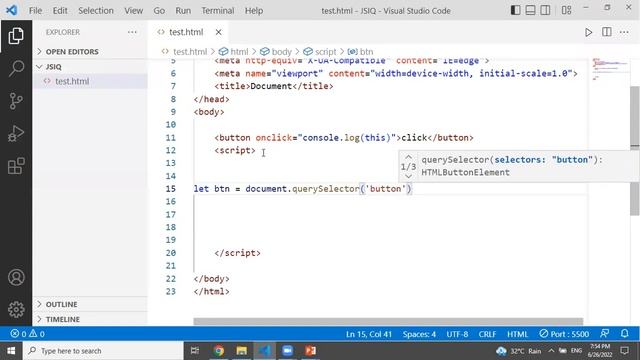
Task: Click btn in the breadcrumb
Action: coord(367,52)
